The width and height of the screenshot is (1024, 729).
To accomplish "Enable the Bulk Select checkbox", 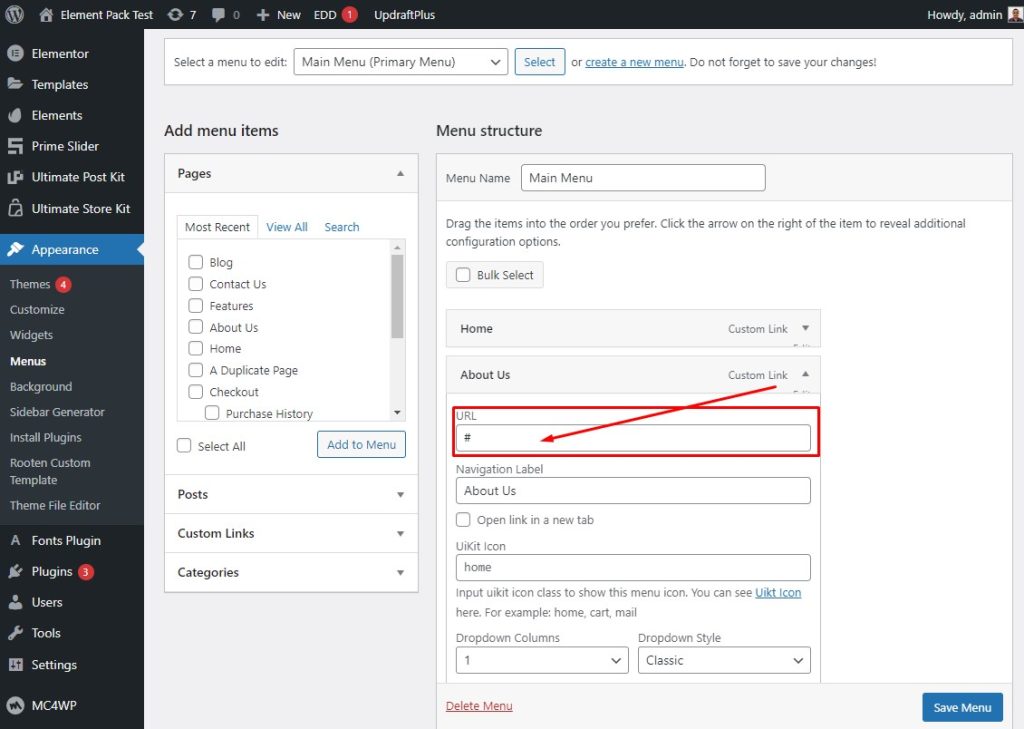I will coord(463,275).
